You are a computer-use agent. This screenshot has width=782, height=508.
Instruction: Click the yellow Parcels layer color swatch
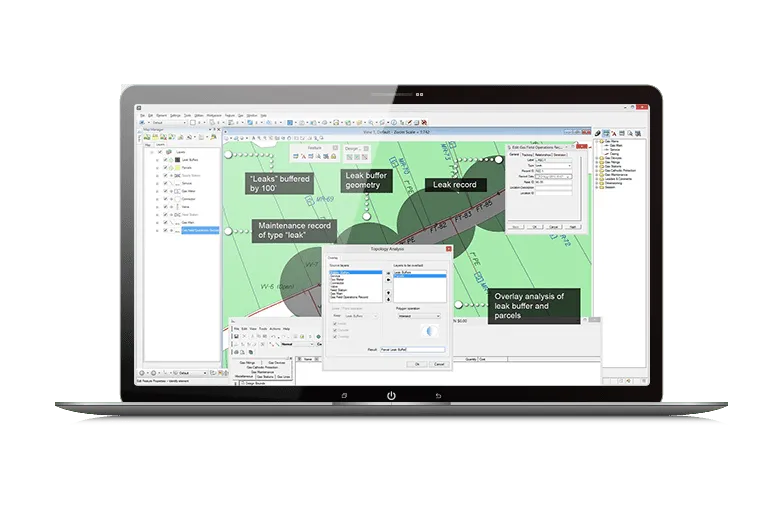click(x=178, y=168)
